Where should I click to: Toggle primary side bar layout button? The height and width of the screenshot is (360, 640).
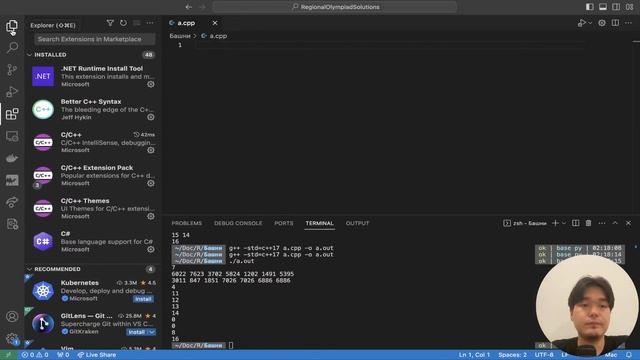pyautogui.click(x=590, y=7)
